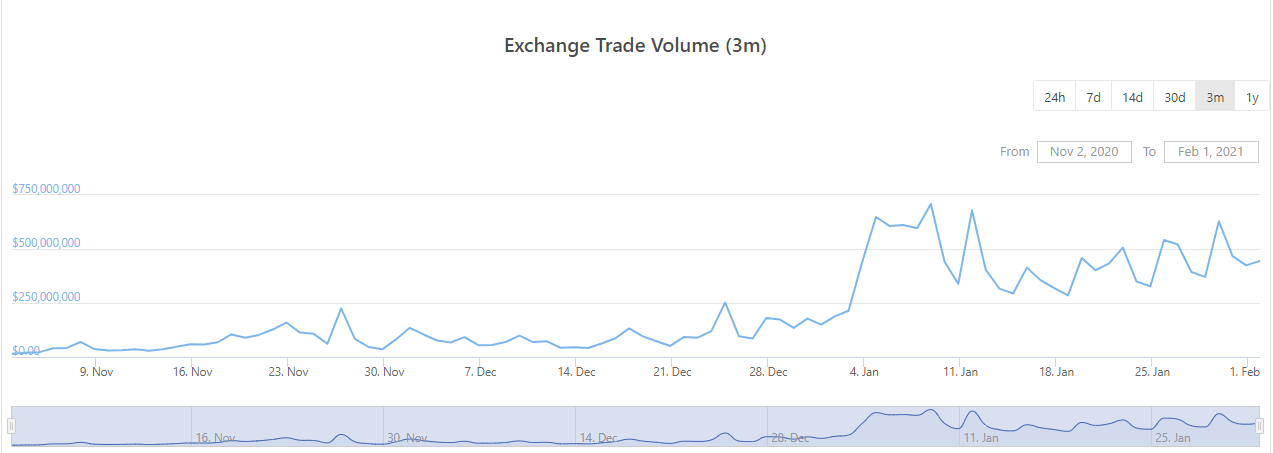This screenshot has height=453, width=1273.
Task: Click the right navigator handle
Action: pos(1260,426)
